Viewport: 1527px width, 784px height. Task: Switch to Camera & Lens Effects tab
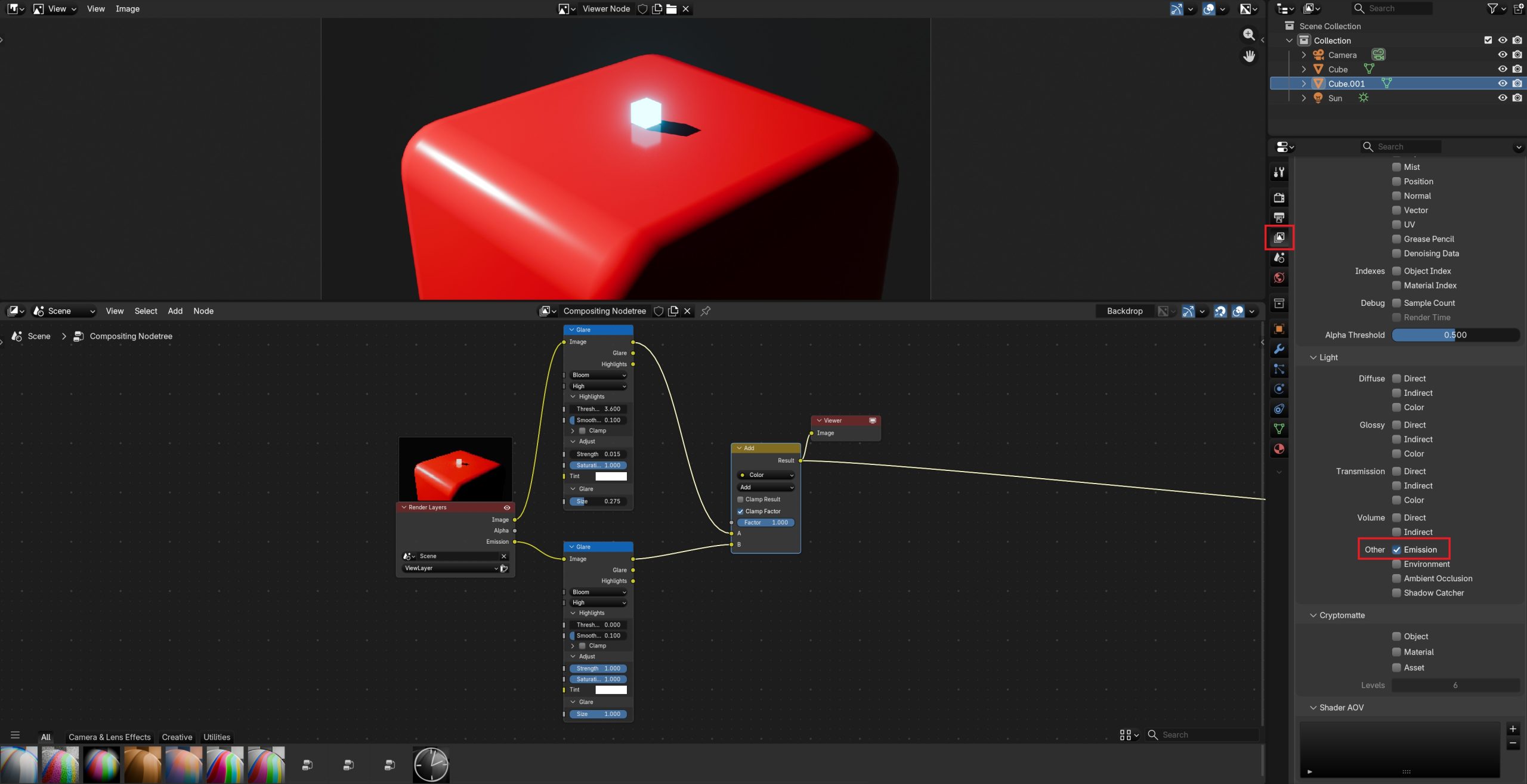(110, 737)
